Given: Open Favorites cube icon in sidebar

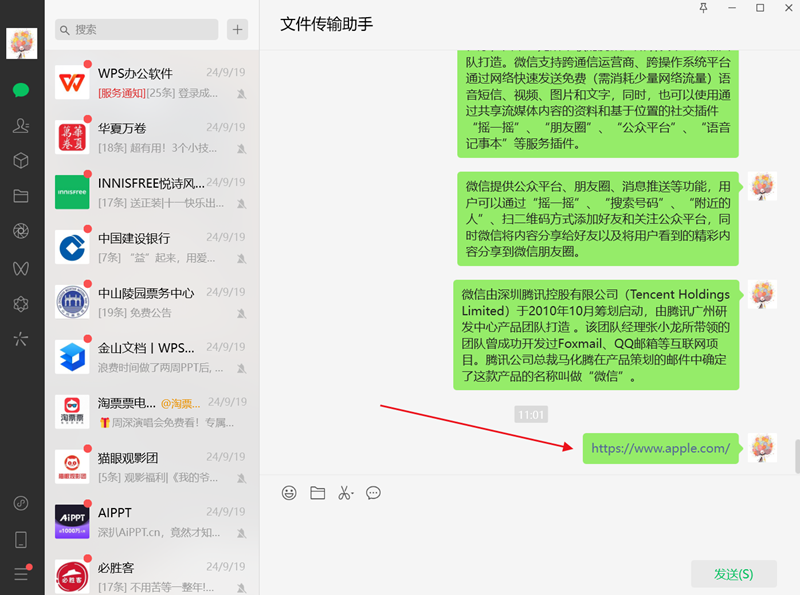Looking at the screenshot, I should (21, 161).
